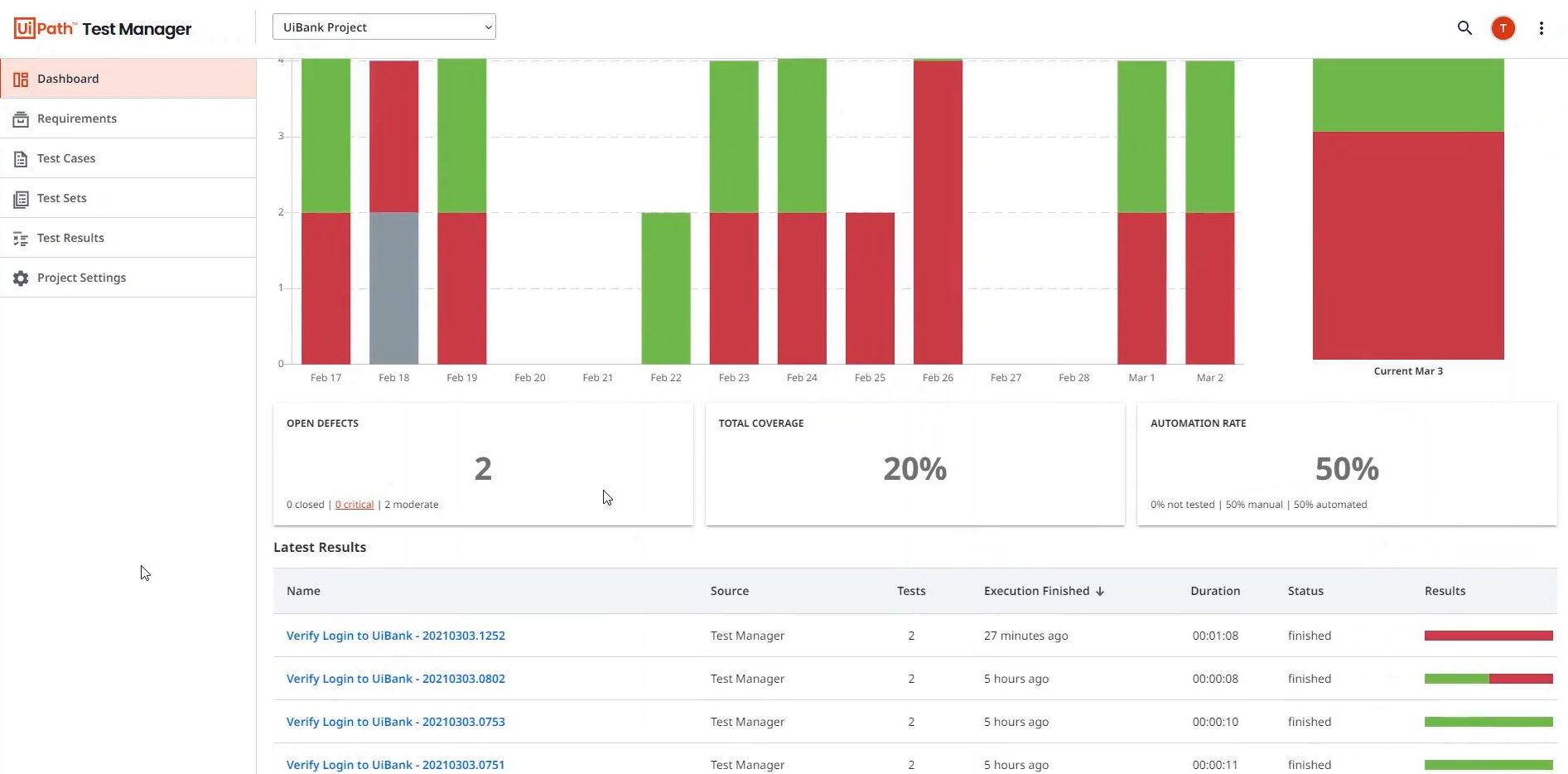Screen dimensions: 1568x774
Task: Expand the project dropdown chevron arrow
Action: click(488, 27)
